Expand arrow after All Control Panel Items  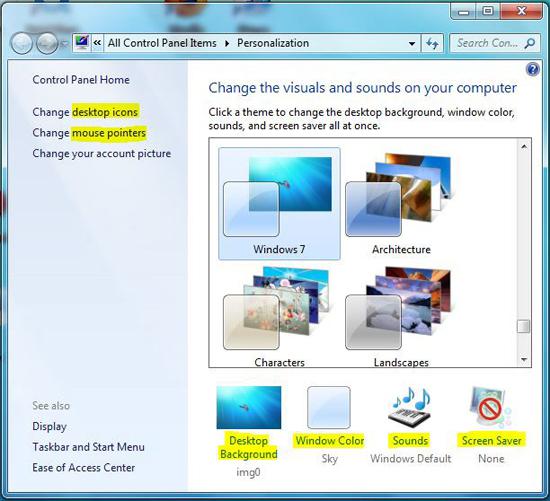coord(227,44)
